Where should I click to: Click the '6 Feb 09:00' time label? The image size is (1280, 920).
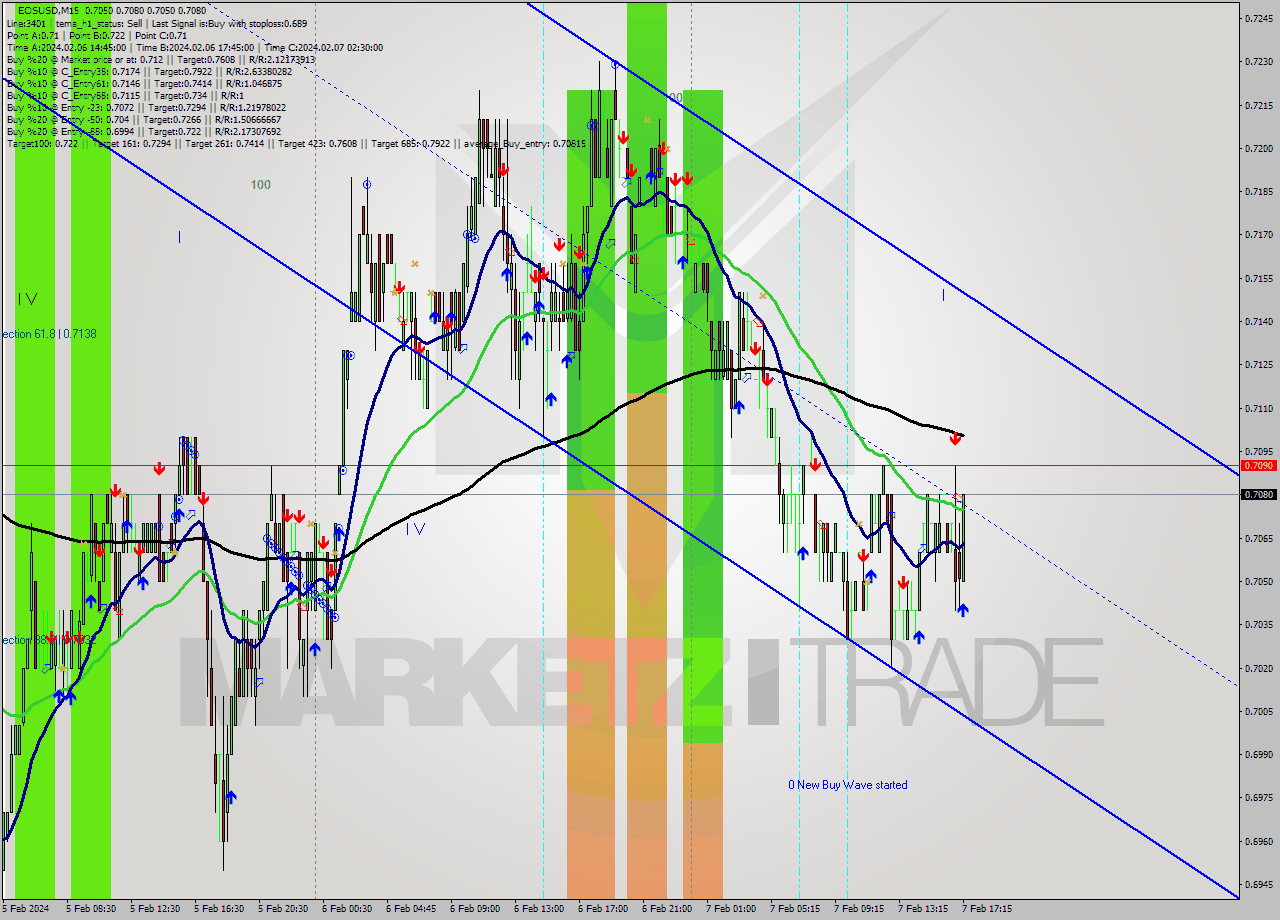475,909
